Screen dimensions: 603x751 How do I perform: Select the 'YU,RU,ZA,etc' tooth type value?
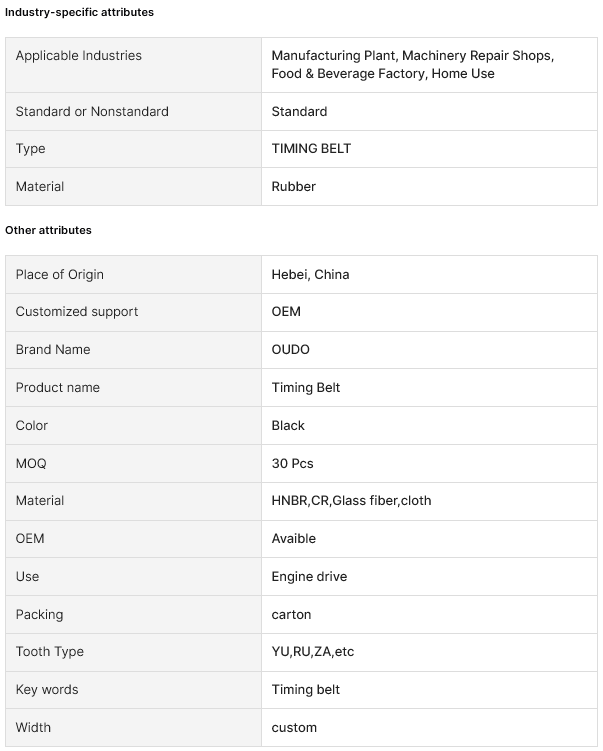313,652
